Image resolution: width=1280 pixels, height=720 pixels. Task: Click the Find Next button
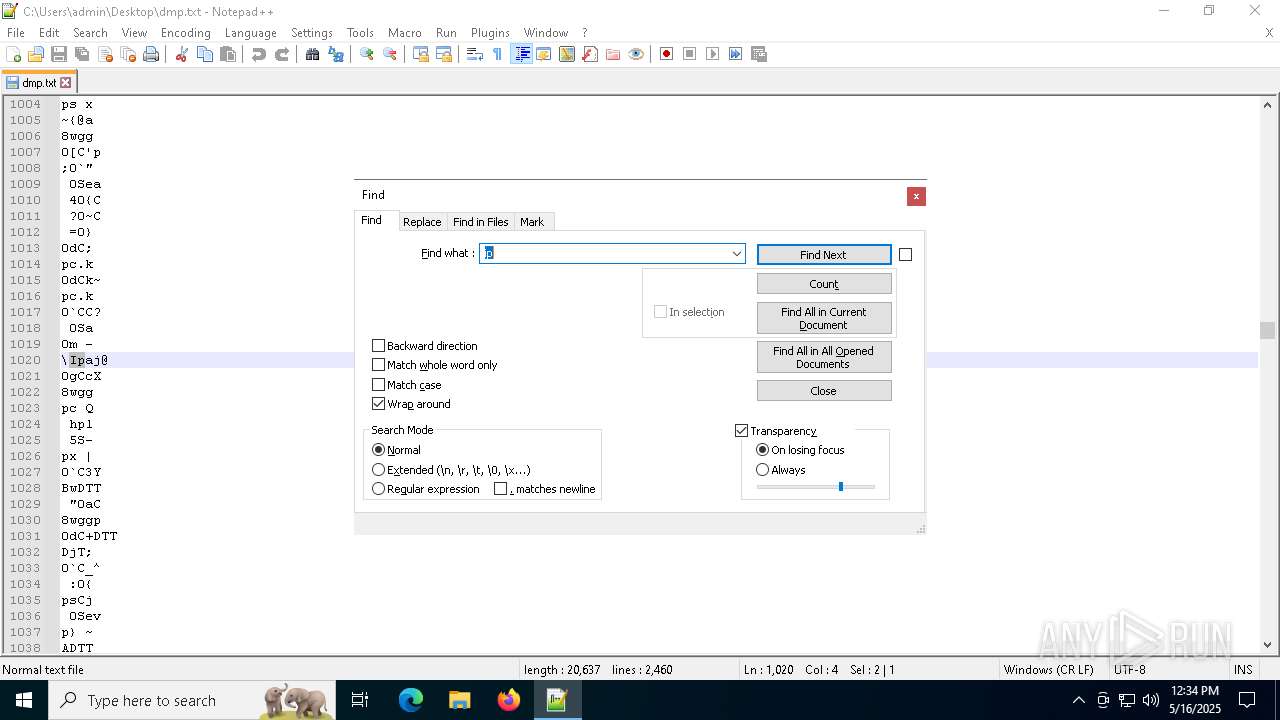pos(823,255)
